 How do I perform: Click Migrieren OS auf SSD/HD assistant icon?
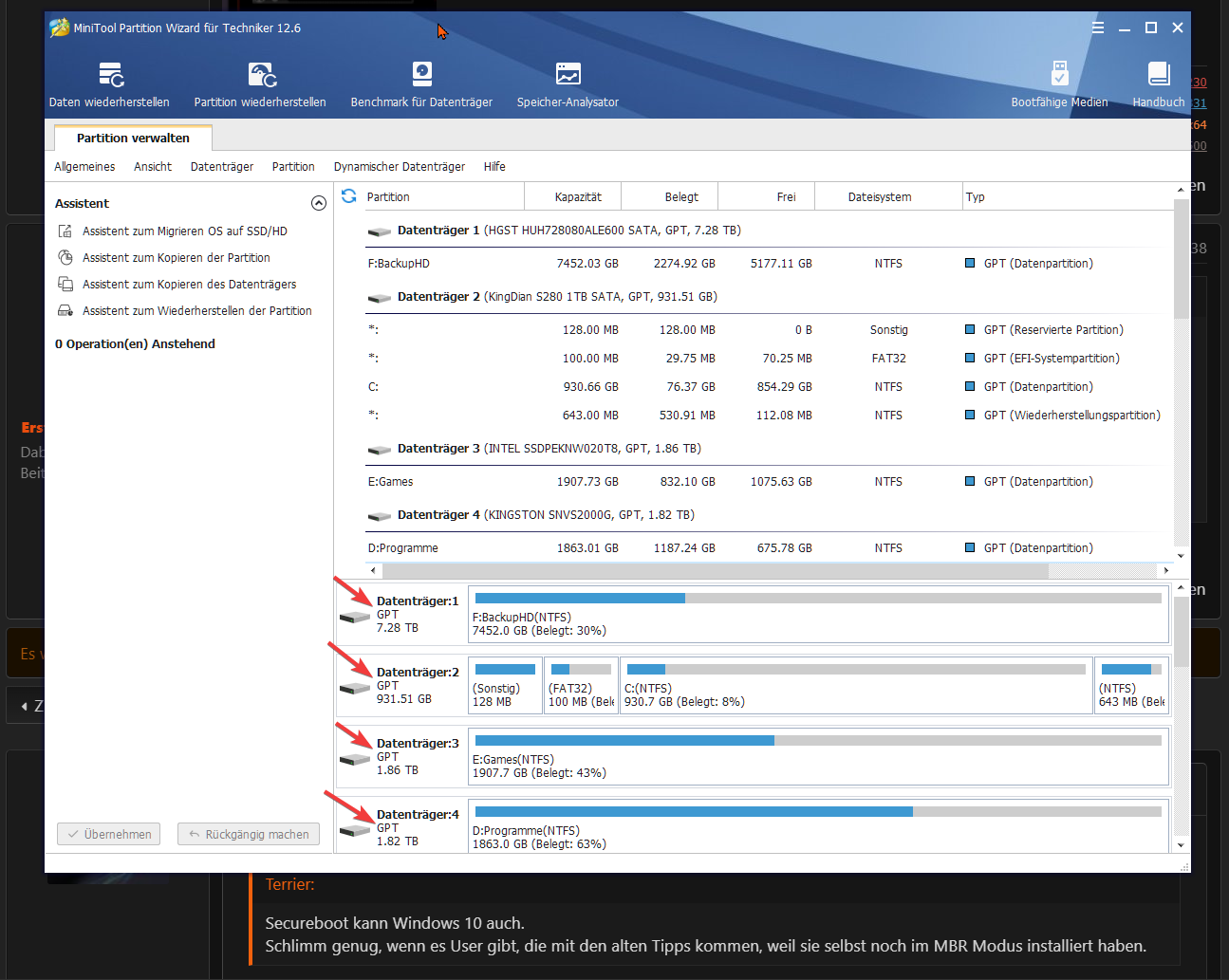tap(65, 231)
